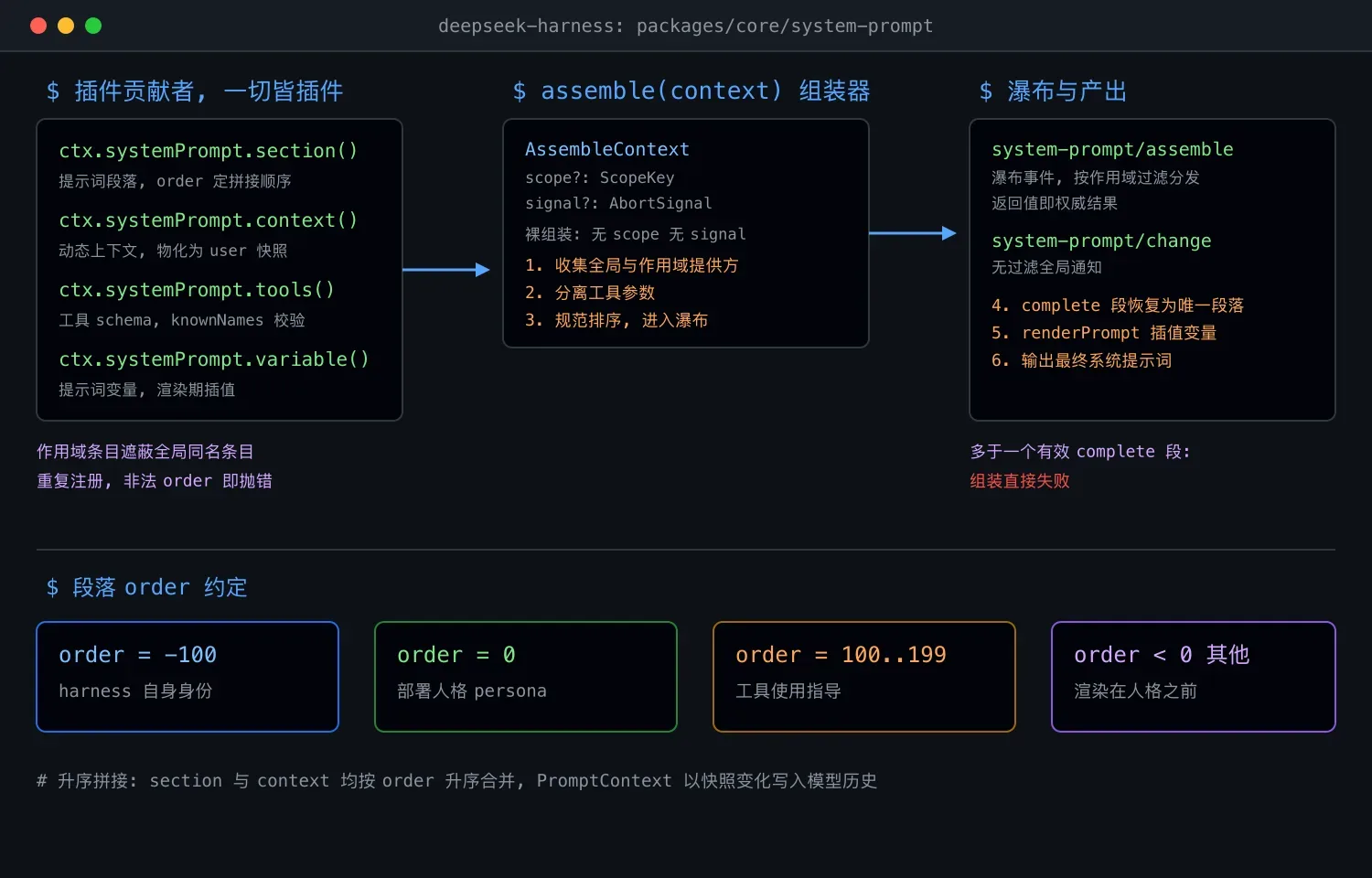Click the yellow minimize window dot
The width and height of the screenshot is (1372, 878).
pyautogui.click(x=66, y=26)
